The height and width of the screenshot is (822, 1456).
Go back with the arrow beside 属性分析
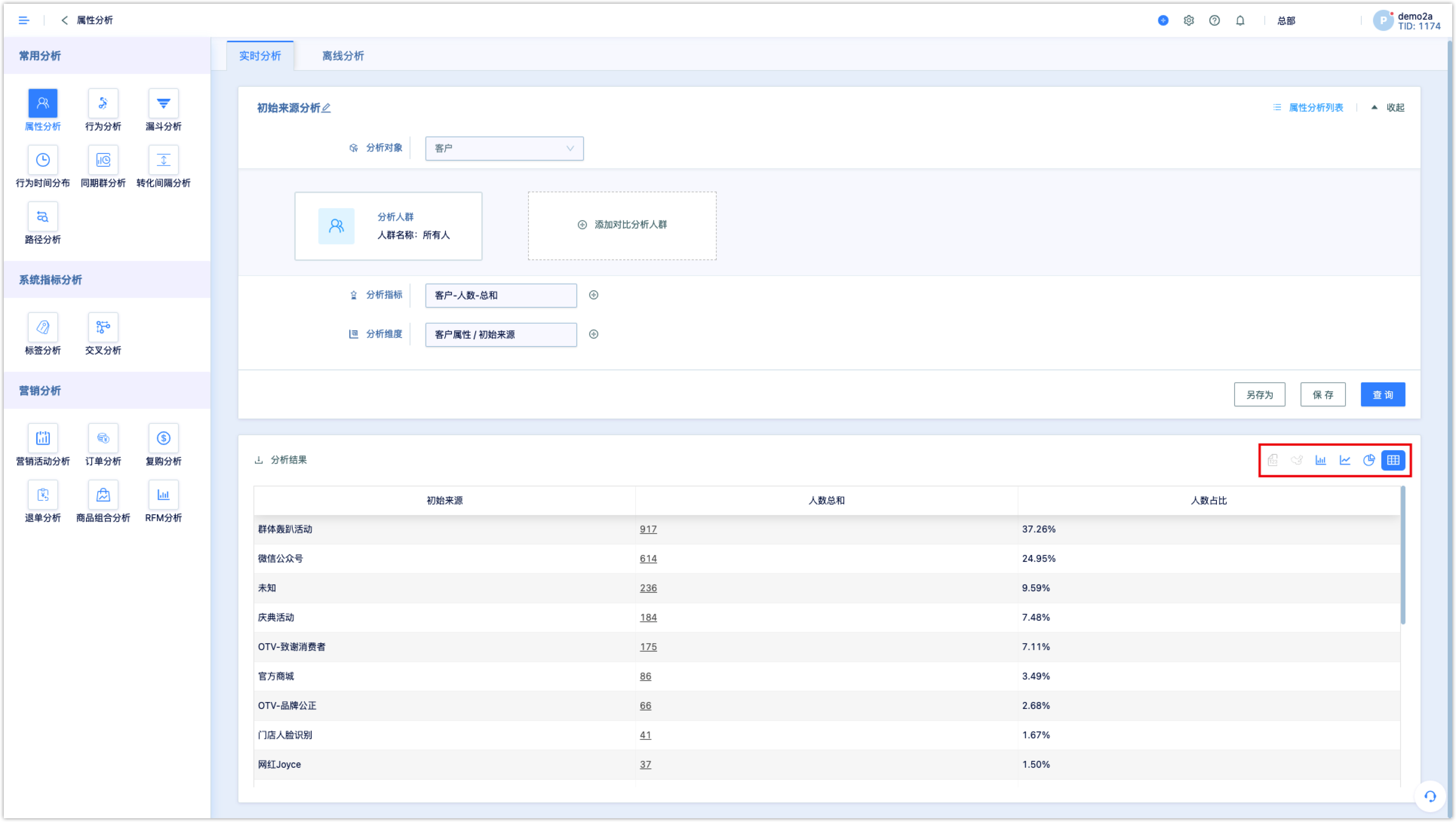click(x=65, y=20)
